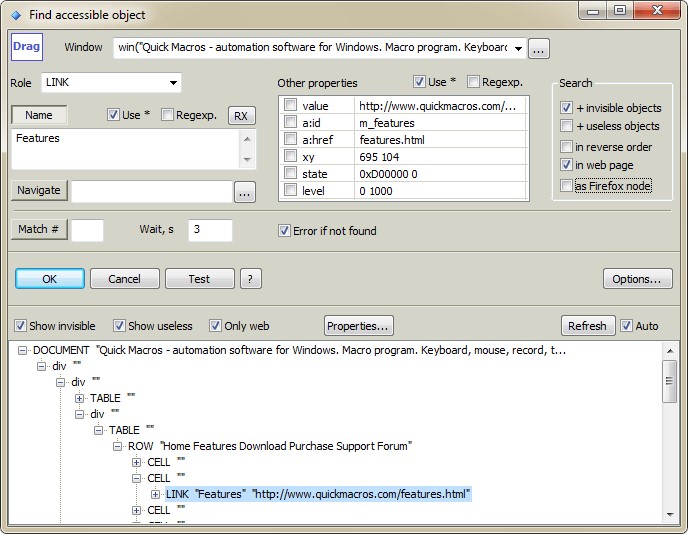Click the RX regular expression button
The height and width of the screenshot is (534, 688).
241,116
